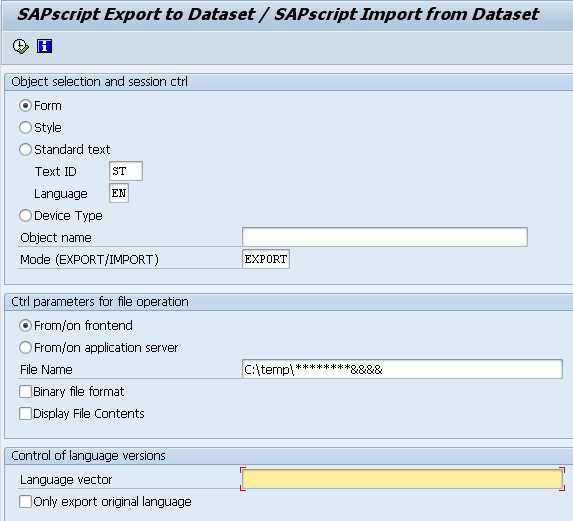
Task: Click the Ctrl parameters for file operation header
Action: 100,302
